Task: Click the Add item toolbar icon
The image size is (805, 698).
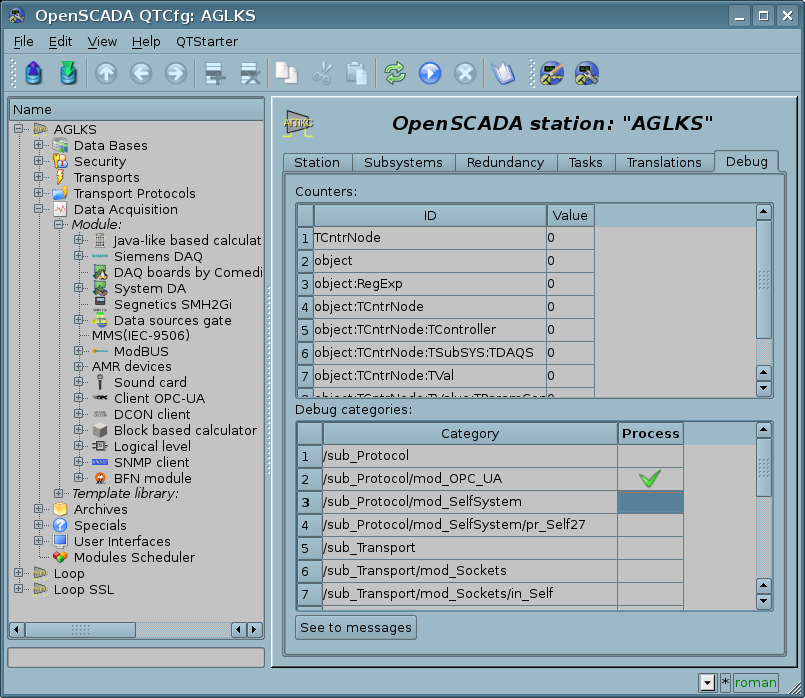Action: point(213,73)
